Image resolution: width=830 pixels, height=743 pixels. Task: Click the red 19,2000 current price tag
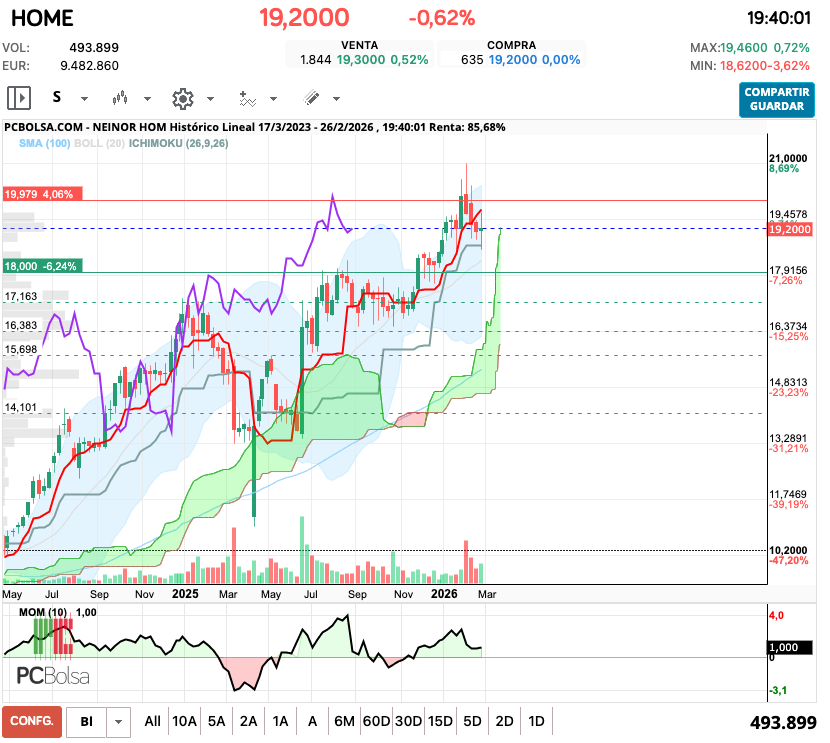pyautogui.click(x=789, y=229)
